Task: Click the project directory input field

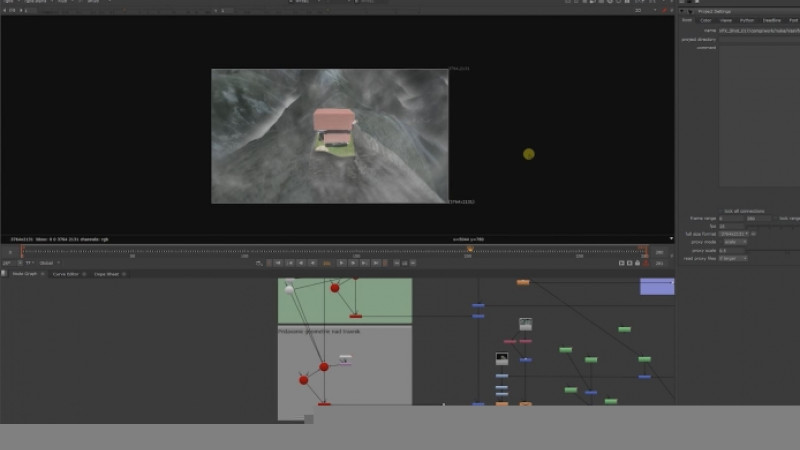Action: coord(759,39)
